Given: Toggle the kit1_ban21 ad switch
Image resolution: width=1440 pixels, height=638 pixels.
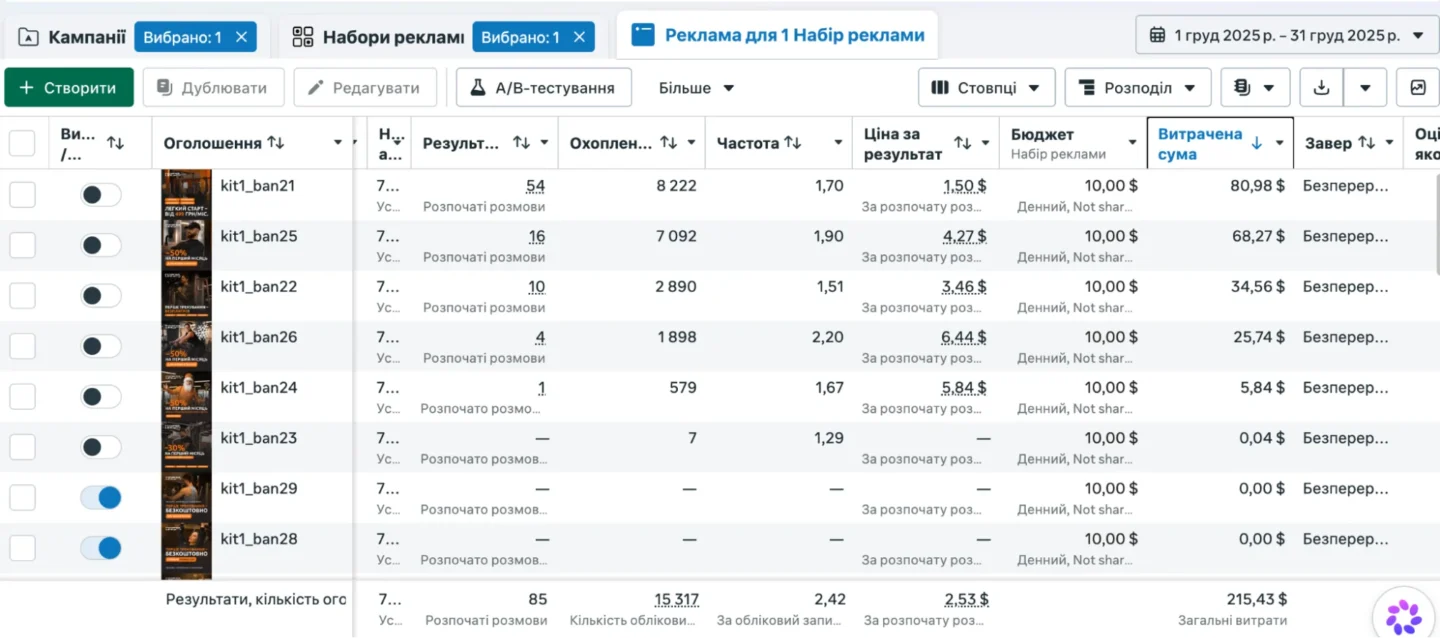Looking at the screenshot, I should [101, 195].
